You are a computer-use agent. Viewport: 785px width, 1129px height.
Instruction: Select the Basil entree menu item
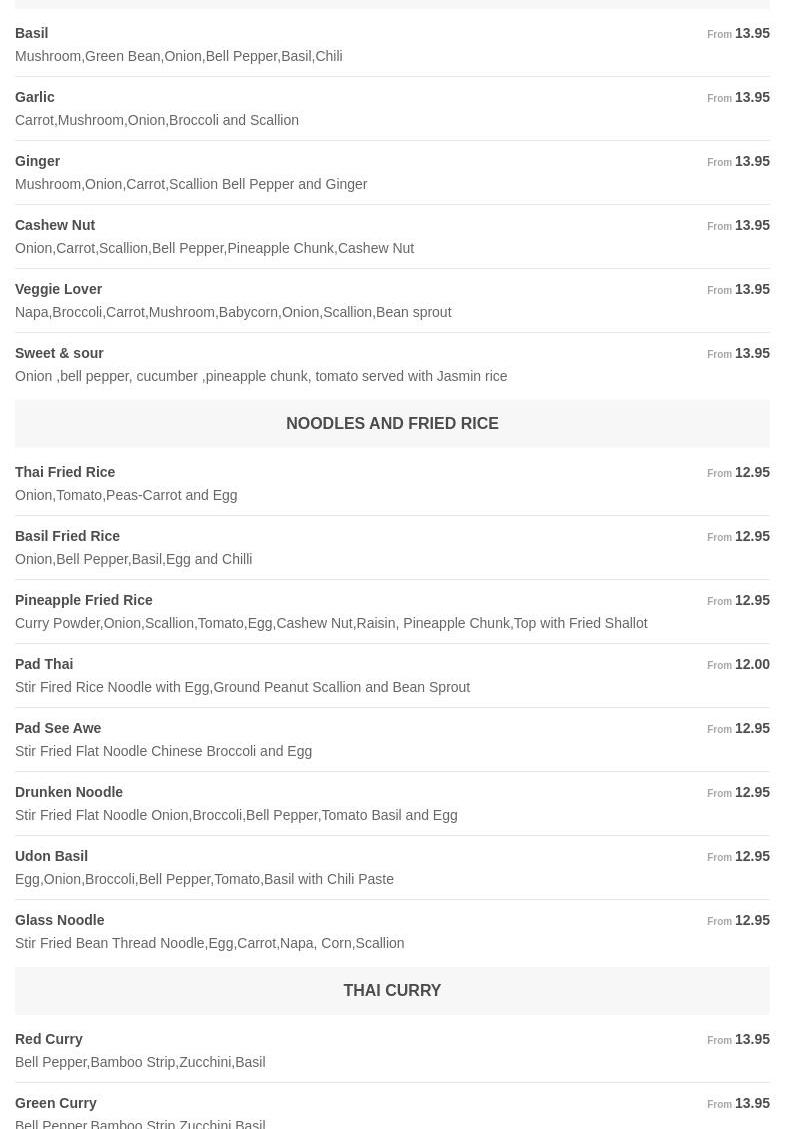pos(32,33)
